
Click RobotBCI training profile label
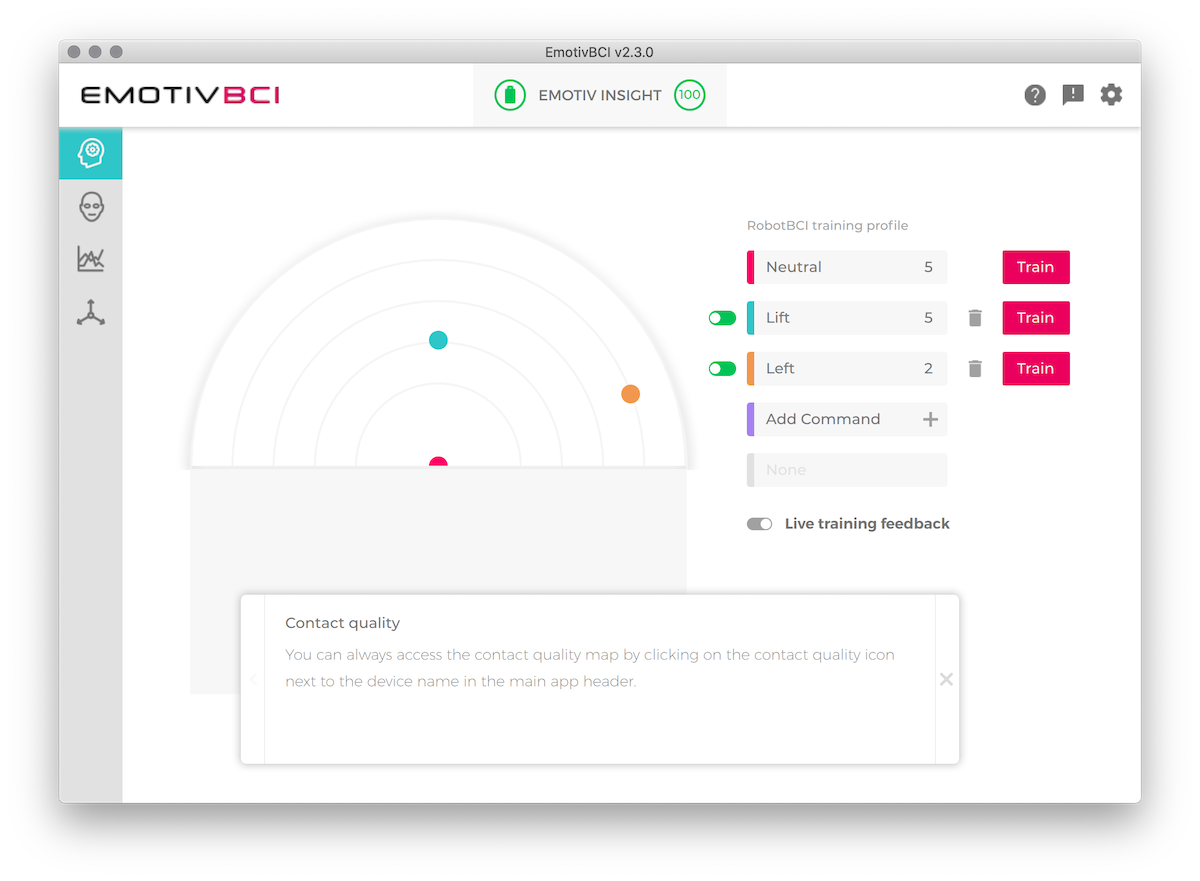[x=828, y=226]
